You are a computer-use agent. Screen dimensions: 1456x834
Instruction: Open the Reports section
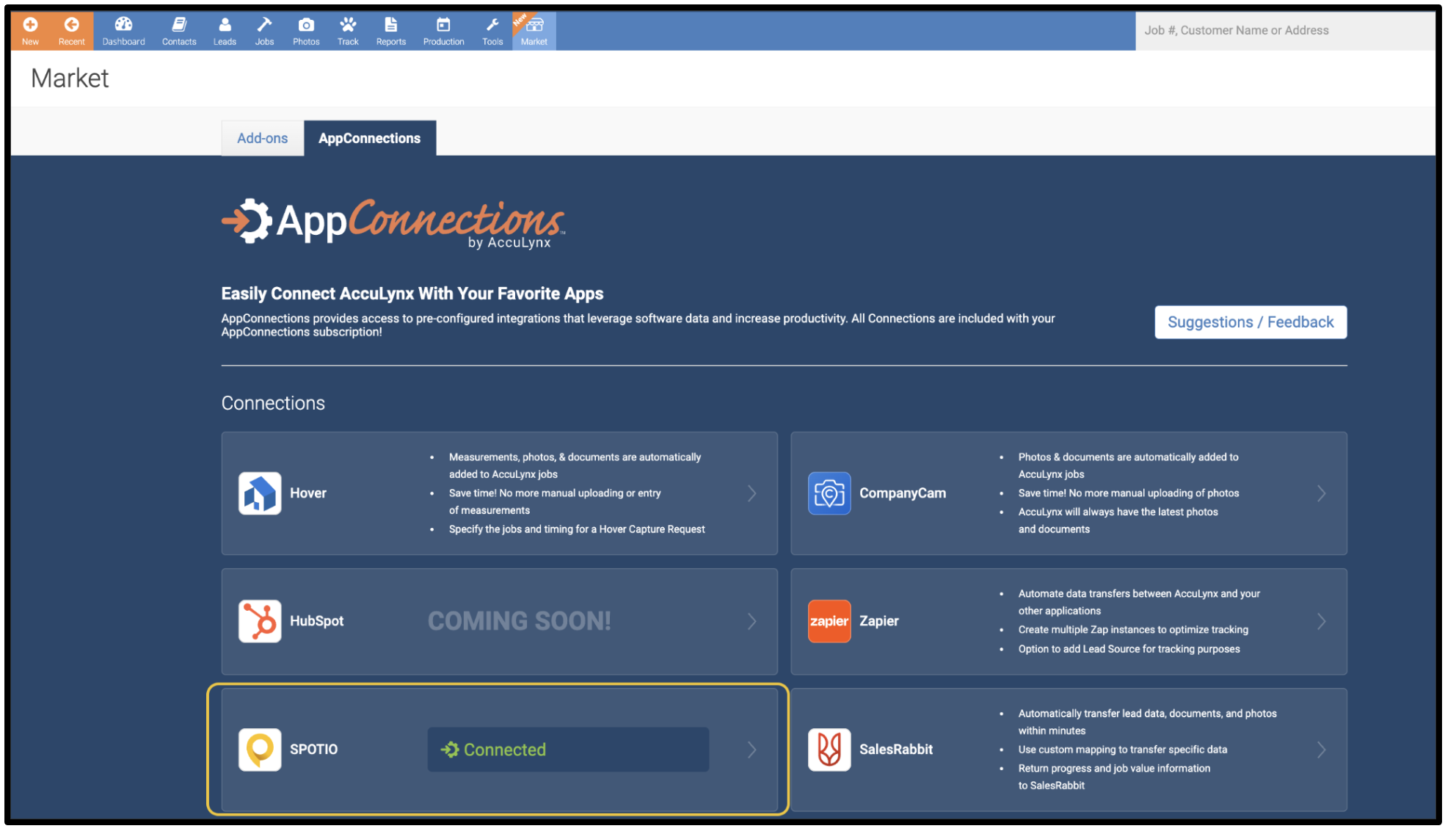pyautogui.click(x=392, y=31)
